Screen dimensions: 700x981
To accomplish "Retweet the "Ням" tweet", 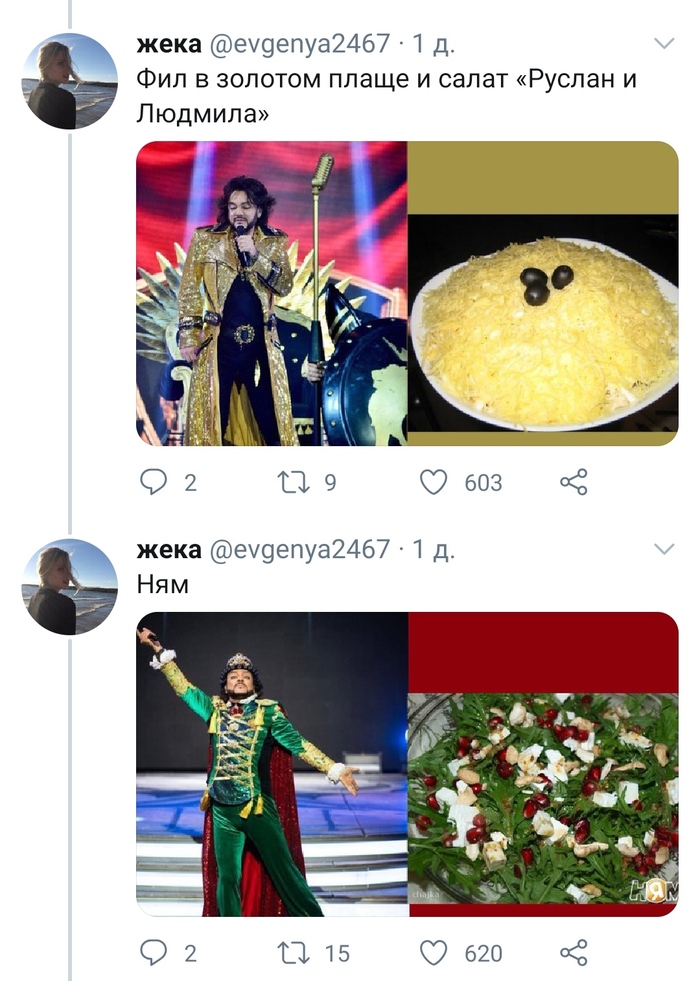I will [291, 953].
